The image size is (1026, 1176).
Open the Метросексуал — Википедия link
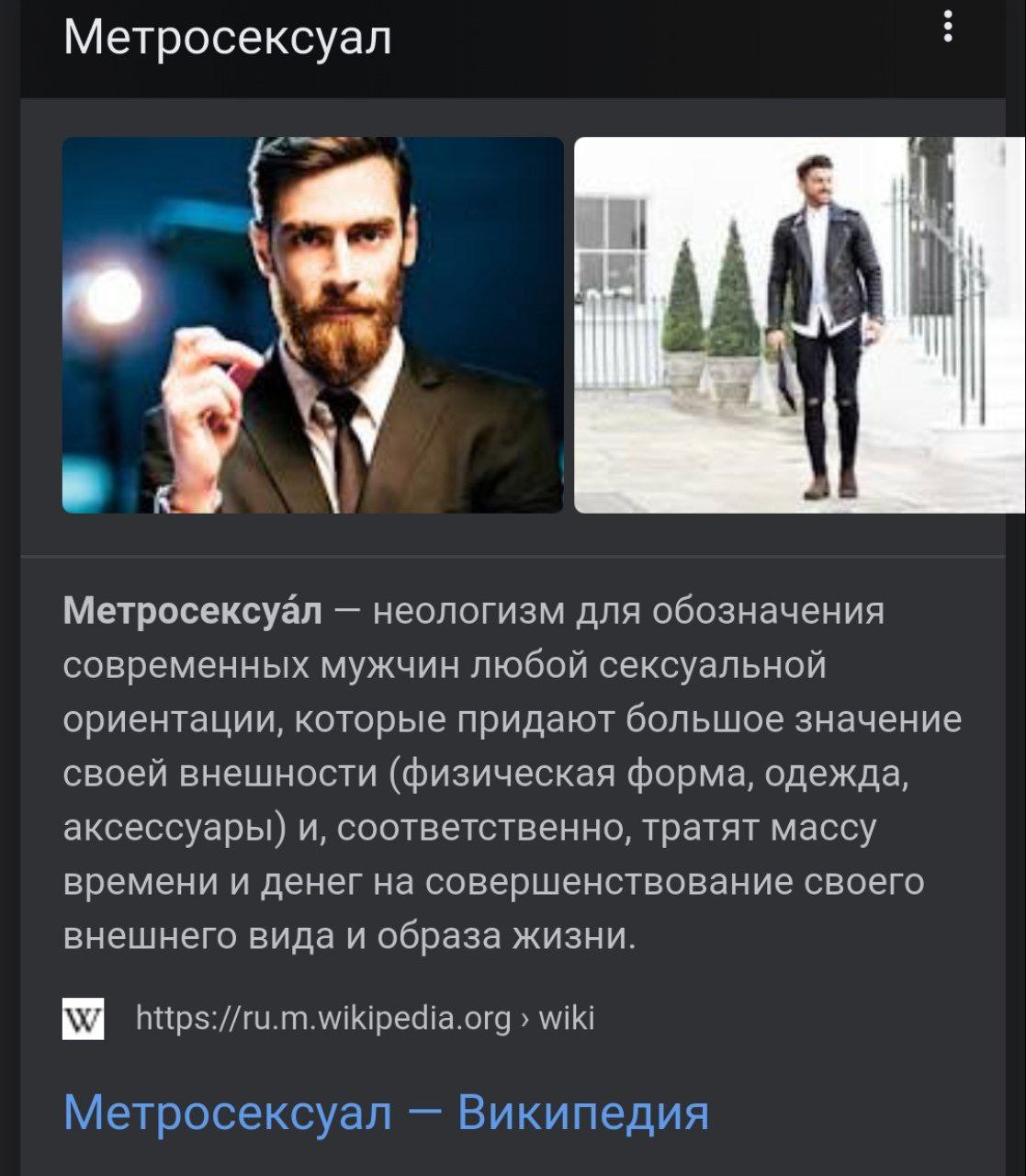(386, 1113)
